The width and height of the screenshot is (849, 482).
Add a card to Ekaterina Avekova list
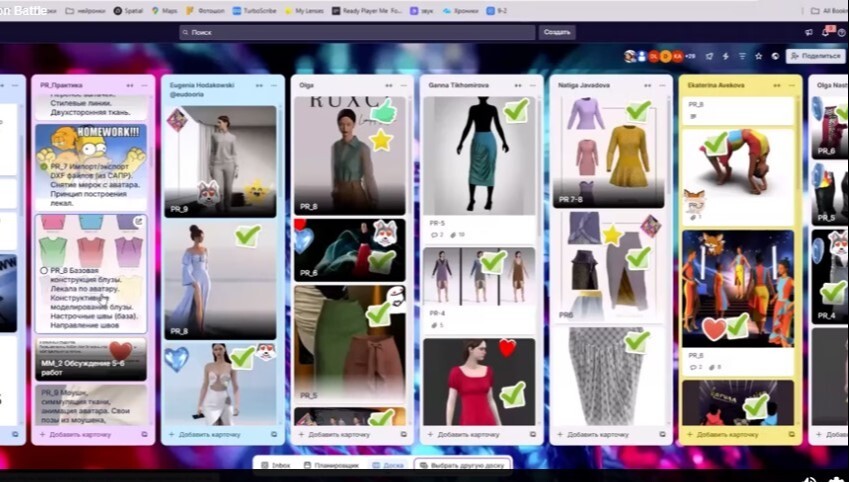(x=723, y=435)
